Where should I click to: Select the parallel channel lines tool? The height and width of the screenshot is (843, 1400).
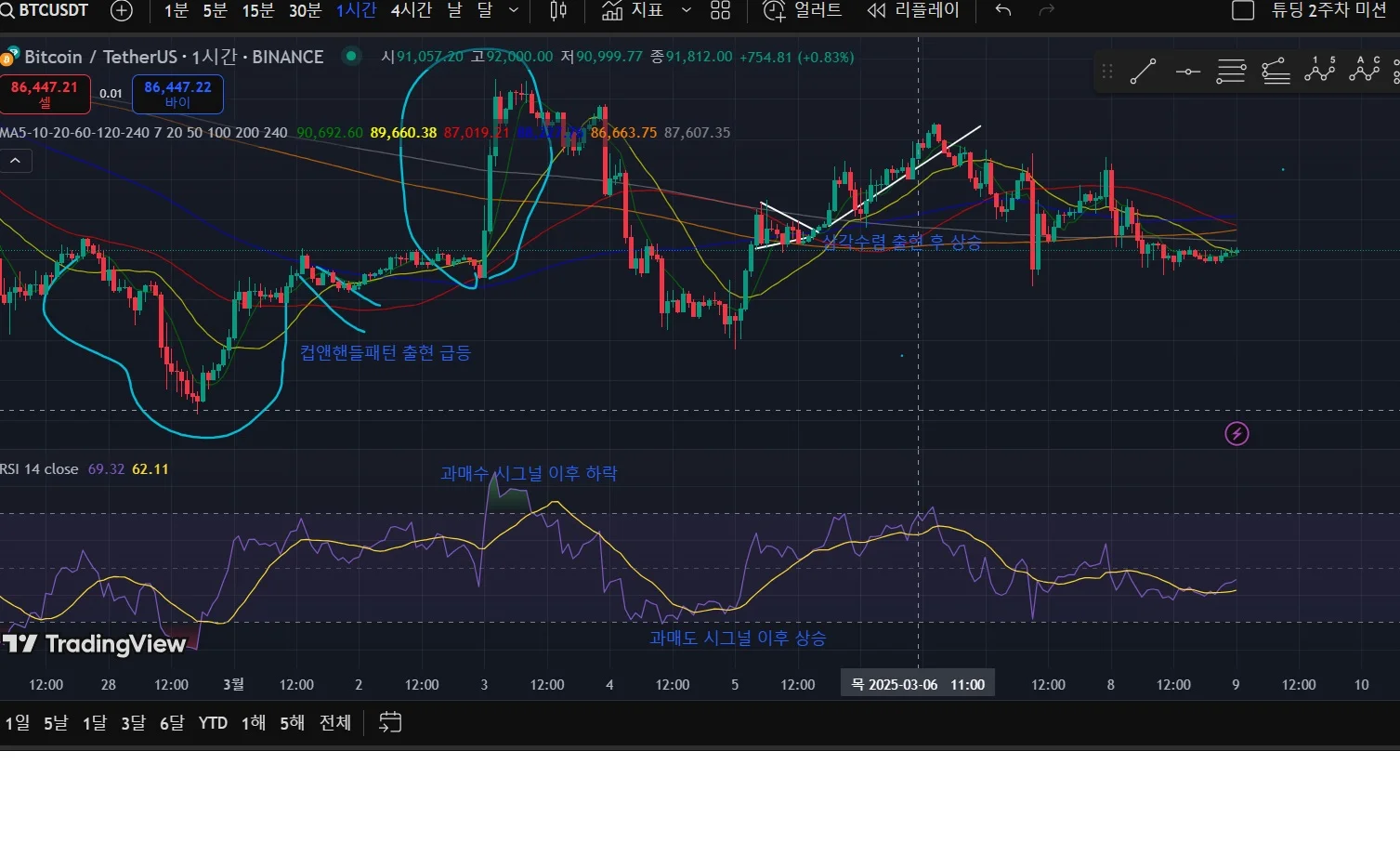[1231, 72]
